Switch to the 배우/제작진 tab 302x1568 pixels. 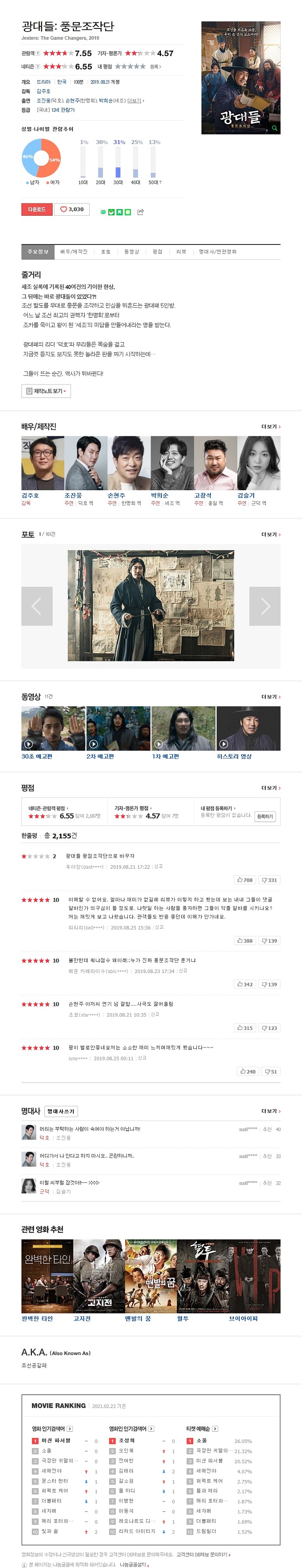[74, 251]
